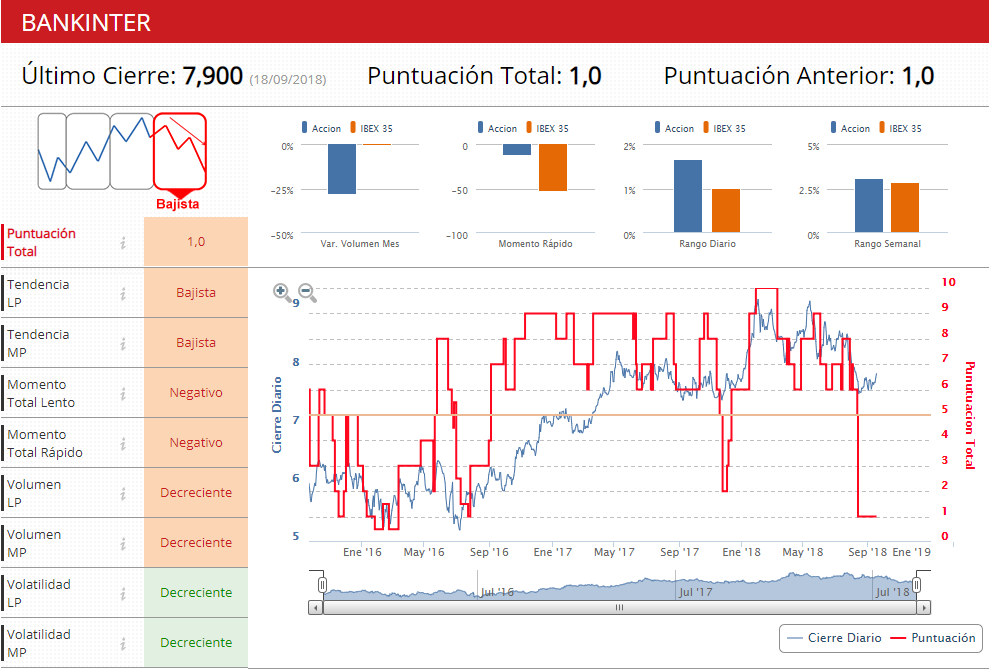The image size is (989, 669).
Task: Click green Decreciente value for Volatilidad MP
Action: click(196, 643)
